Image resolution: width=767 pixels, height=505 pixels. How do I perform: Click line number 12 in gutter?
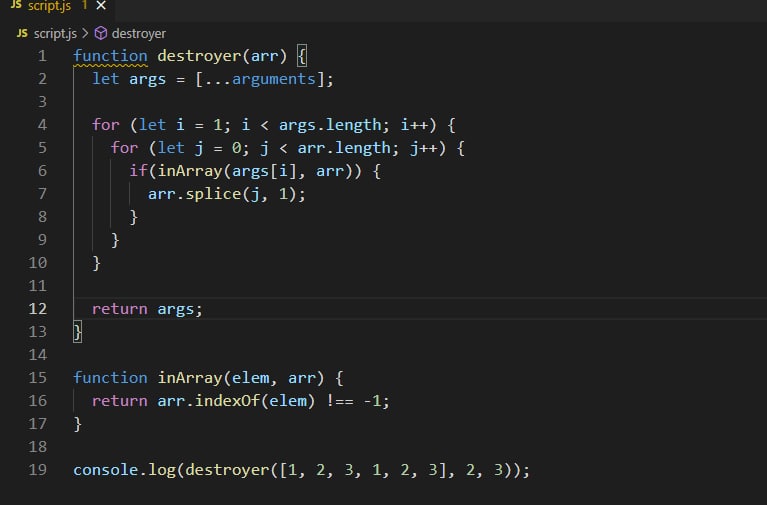pyautogui.click(x=38, y=309)
